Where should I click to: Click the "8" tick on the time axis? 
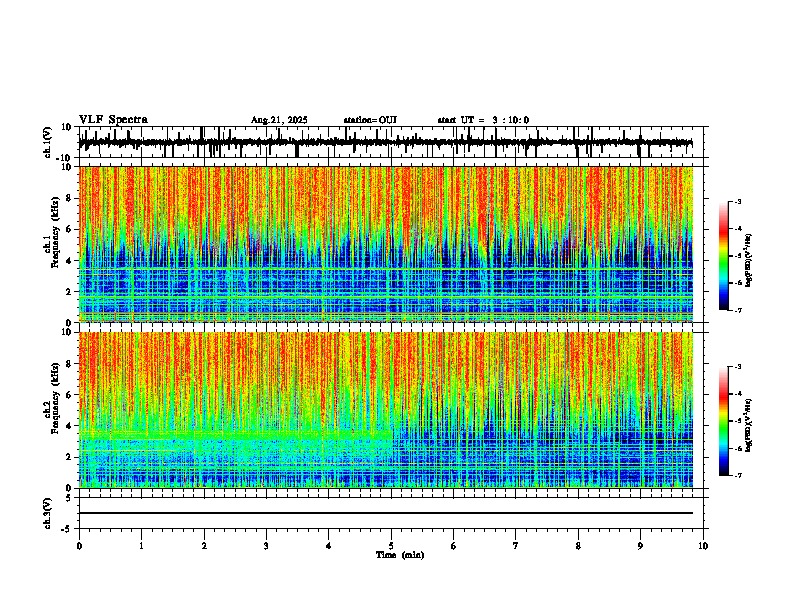click(578, 546)
